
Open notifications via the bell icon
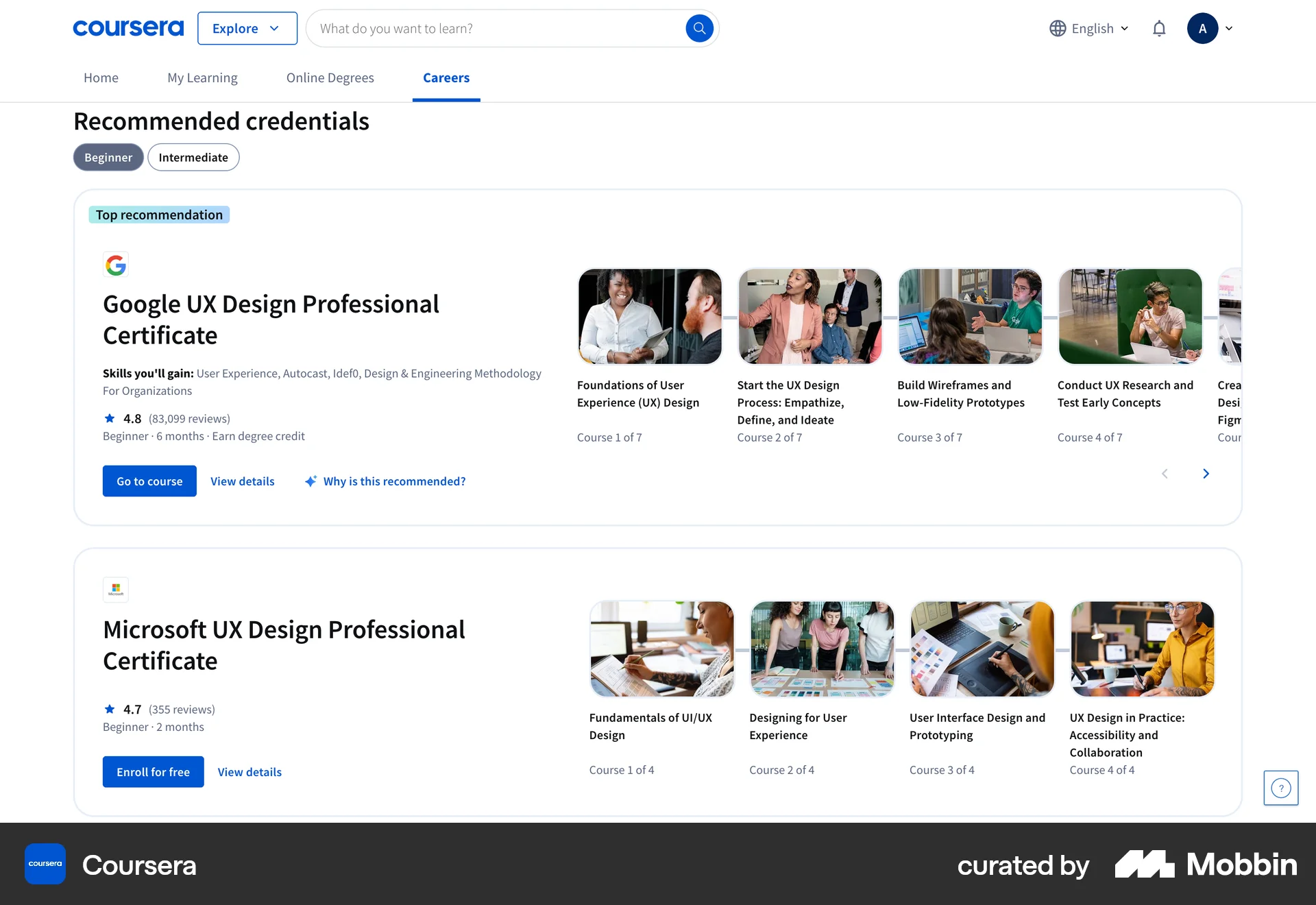click(1159, 28)
